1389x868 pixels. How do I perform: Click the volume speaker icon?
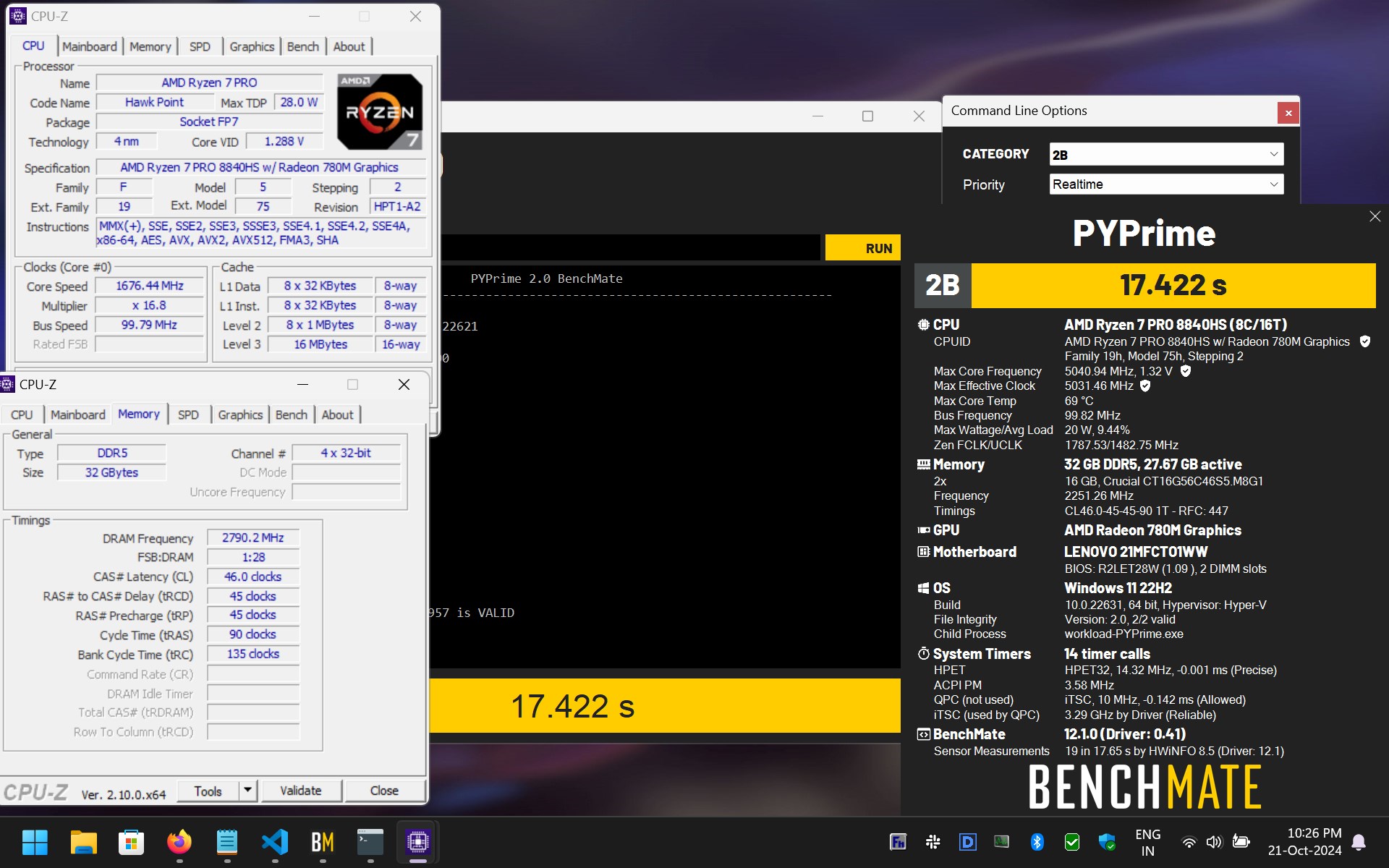(1214, 842)
